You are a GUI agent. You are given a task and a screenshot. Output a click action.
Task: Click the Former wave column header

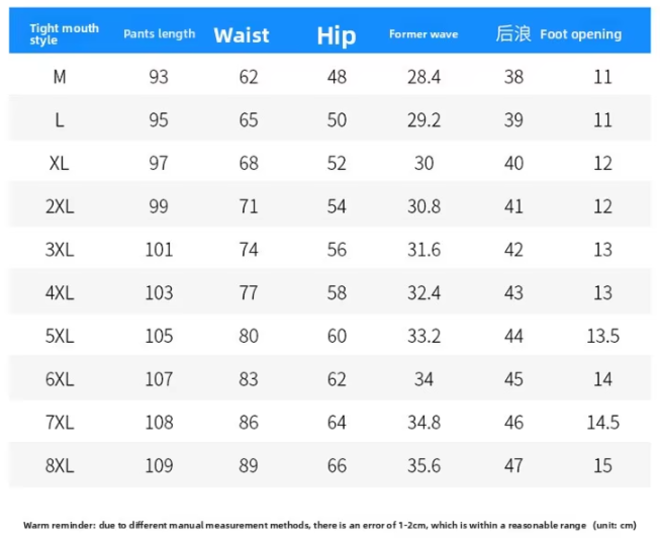[x=423, y=34]
